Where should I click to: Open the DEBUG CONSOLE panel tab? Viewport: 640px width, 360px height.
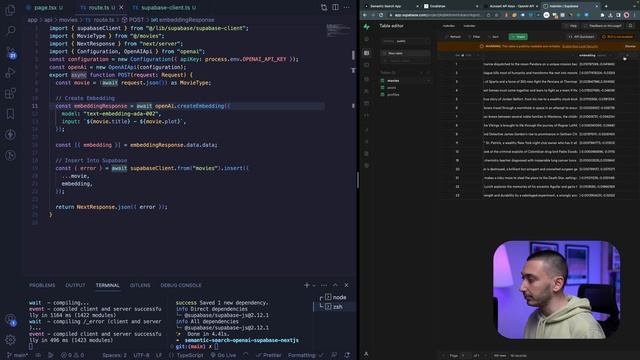[181, 285]
